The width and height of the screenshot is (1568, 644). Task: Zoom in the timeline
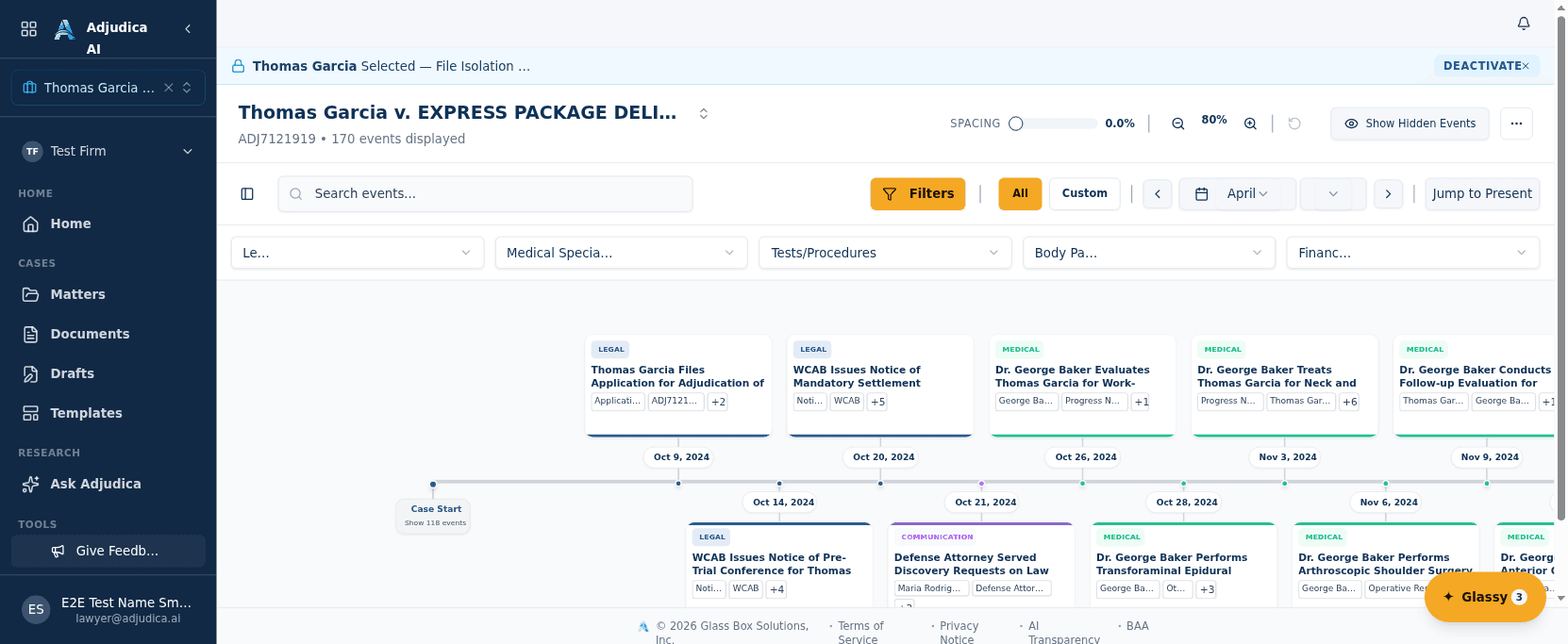(1250, 124)
